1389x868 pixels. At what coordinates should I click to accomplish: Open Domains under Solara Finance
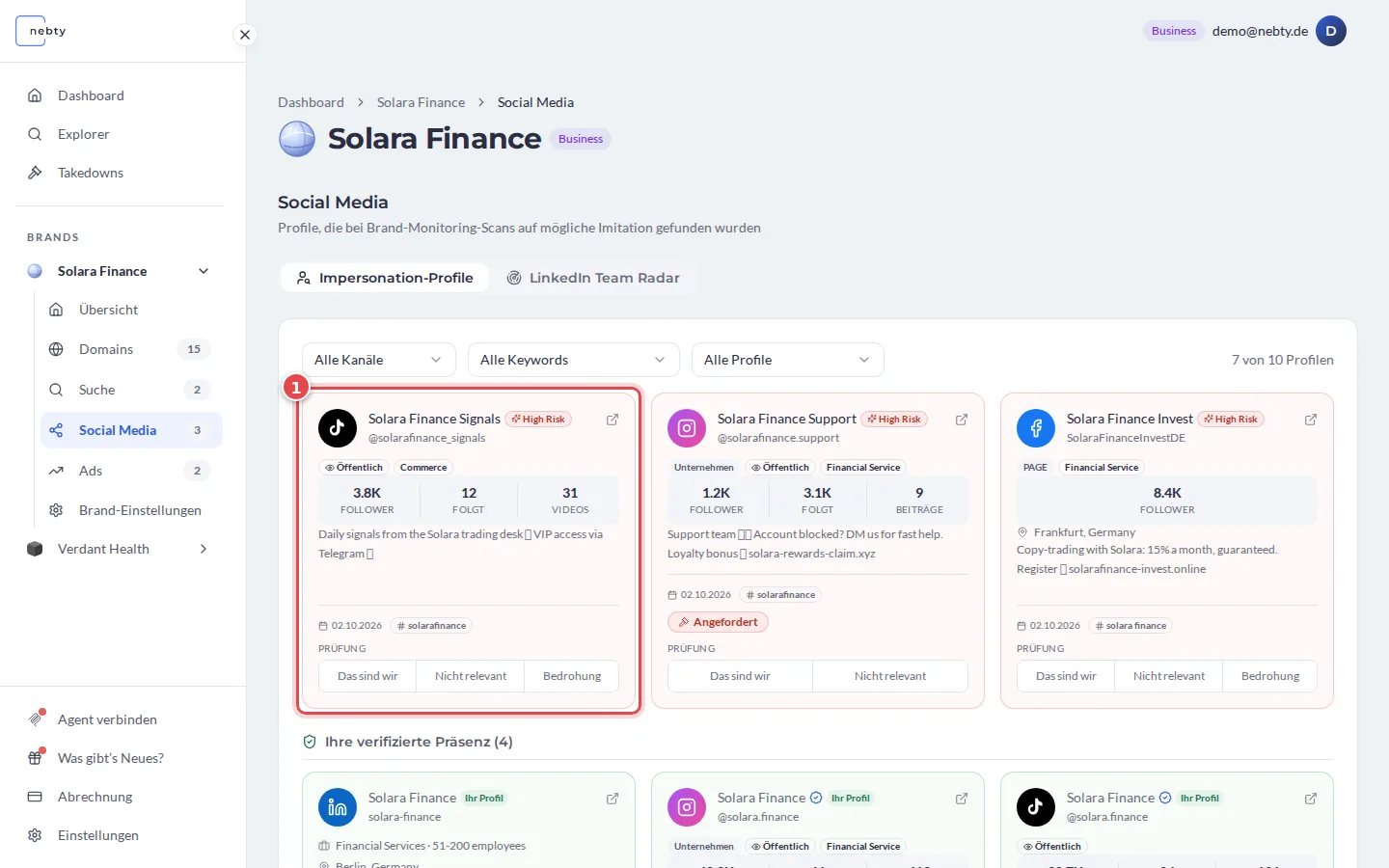[131, 349]
